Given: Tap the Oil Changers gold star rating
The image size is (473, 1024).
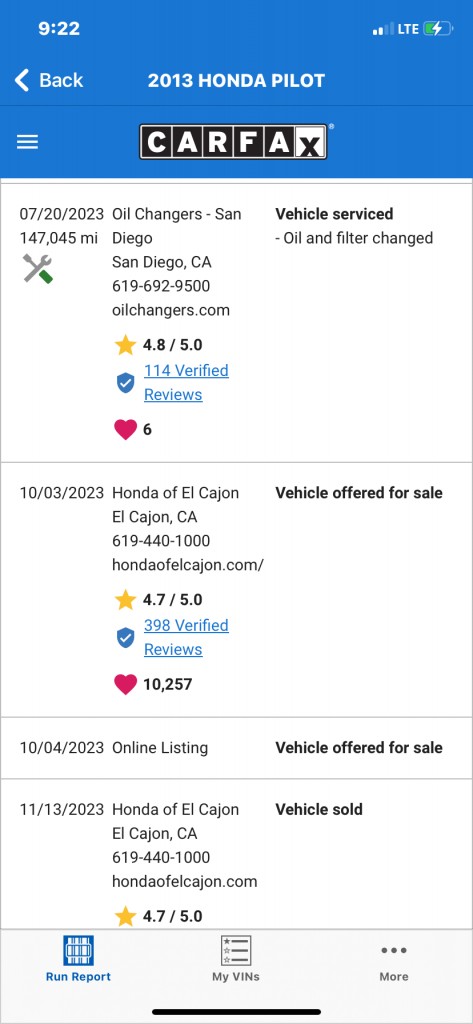Looking at the screenshot, I should [x=125, y=345].
